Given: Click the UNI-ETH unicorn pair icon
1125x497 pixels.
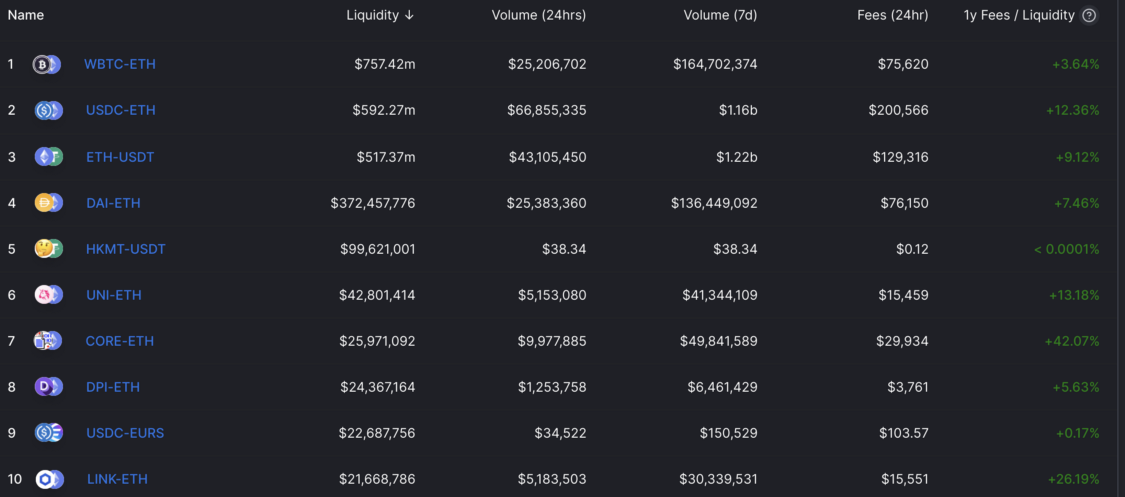Looking at the screenshot, I should click(x=49, y=295).
